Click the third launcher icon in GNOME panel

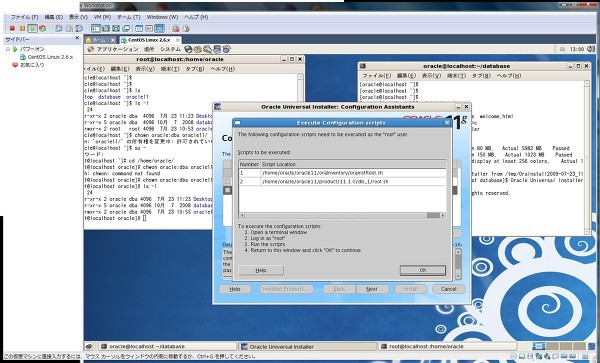(x=207, y=49)
